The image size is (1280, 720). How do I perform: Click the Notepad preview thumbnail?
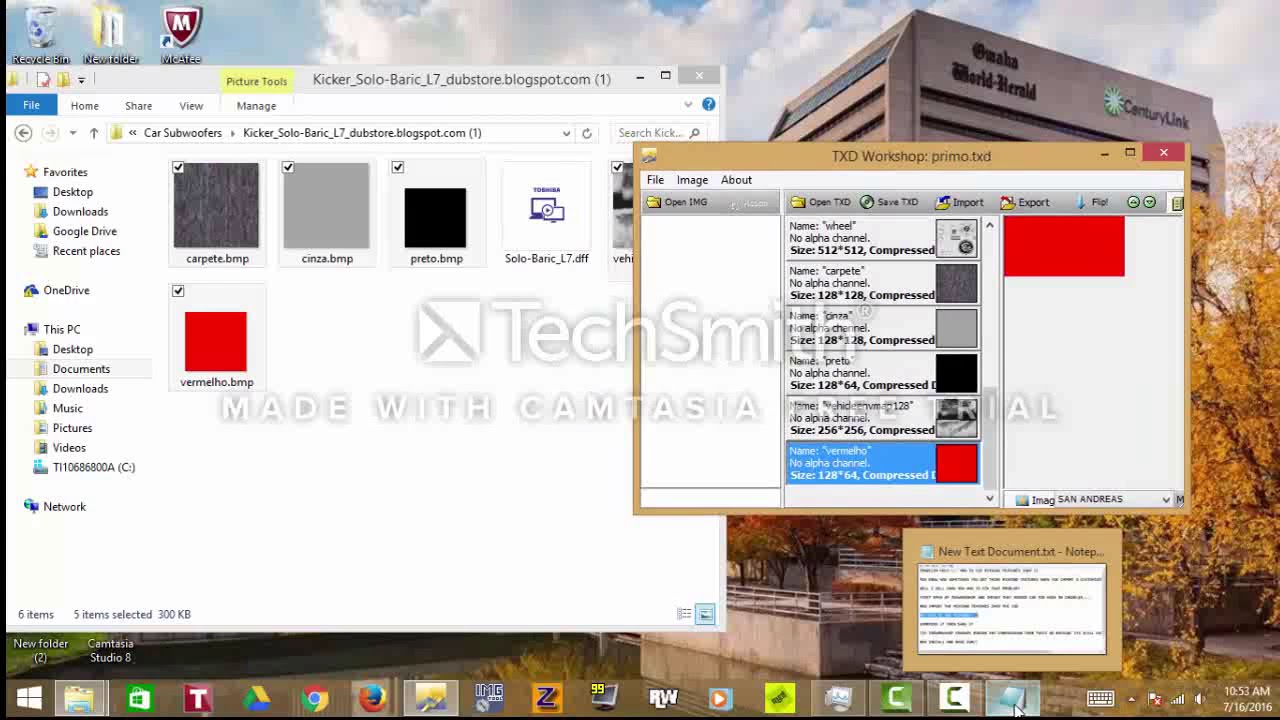[1012, 608]
